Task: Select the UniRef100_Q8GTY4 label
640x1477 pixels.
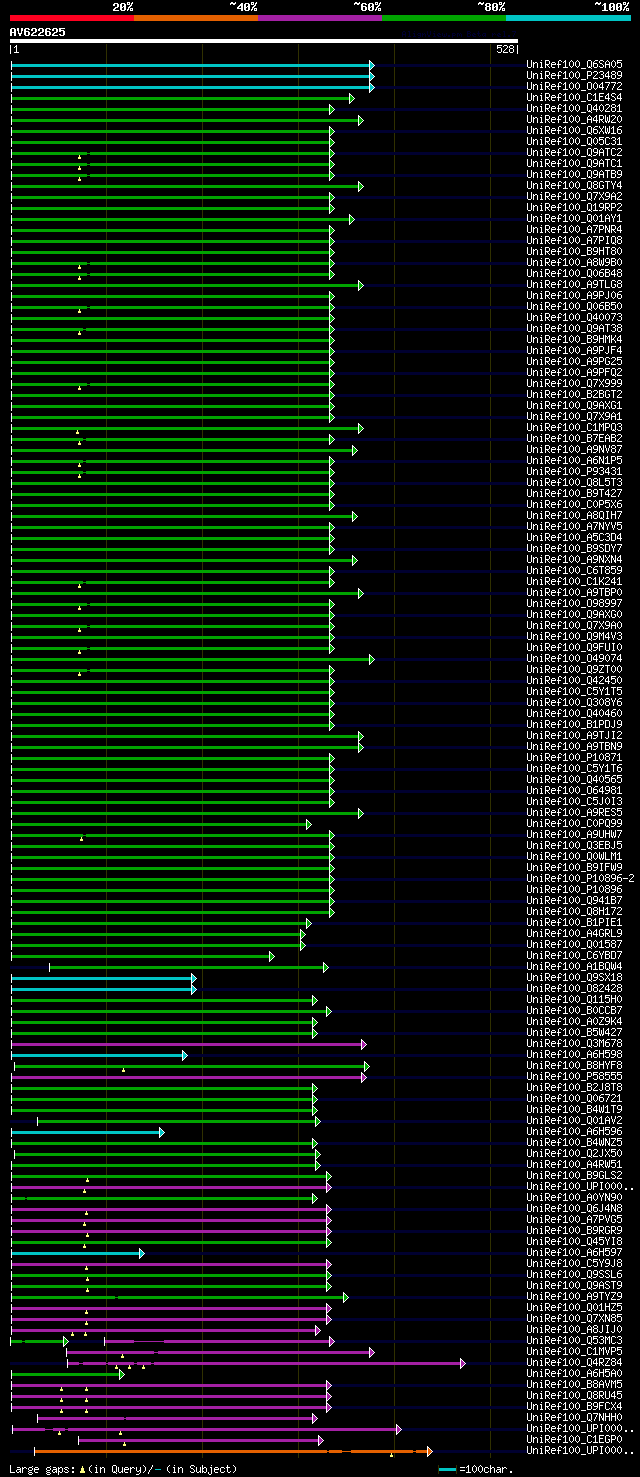Action: click(574, 186)
